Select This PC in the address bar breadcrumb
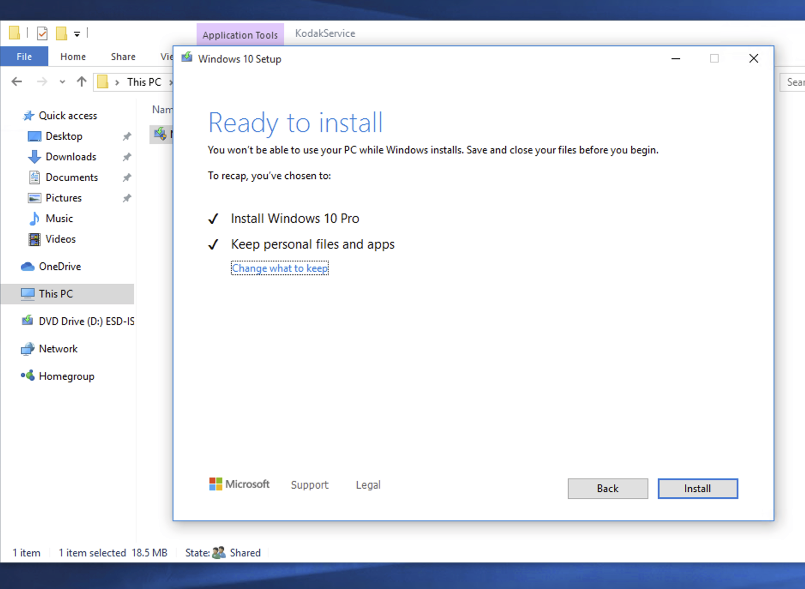The height and width of the screenshot is (589, 805). click(144, 82)
